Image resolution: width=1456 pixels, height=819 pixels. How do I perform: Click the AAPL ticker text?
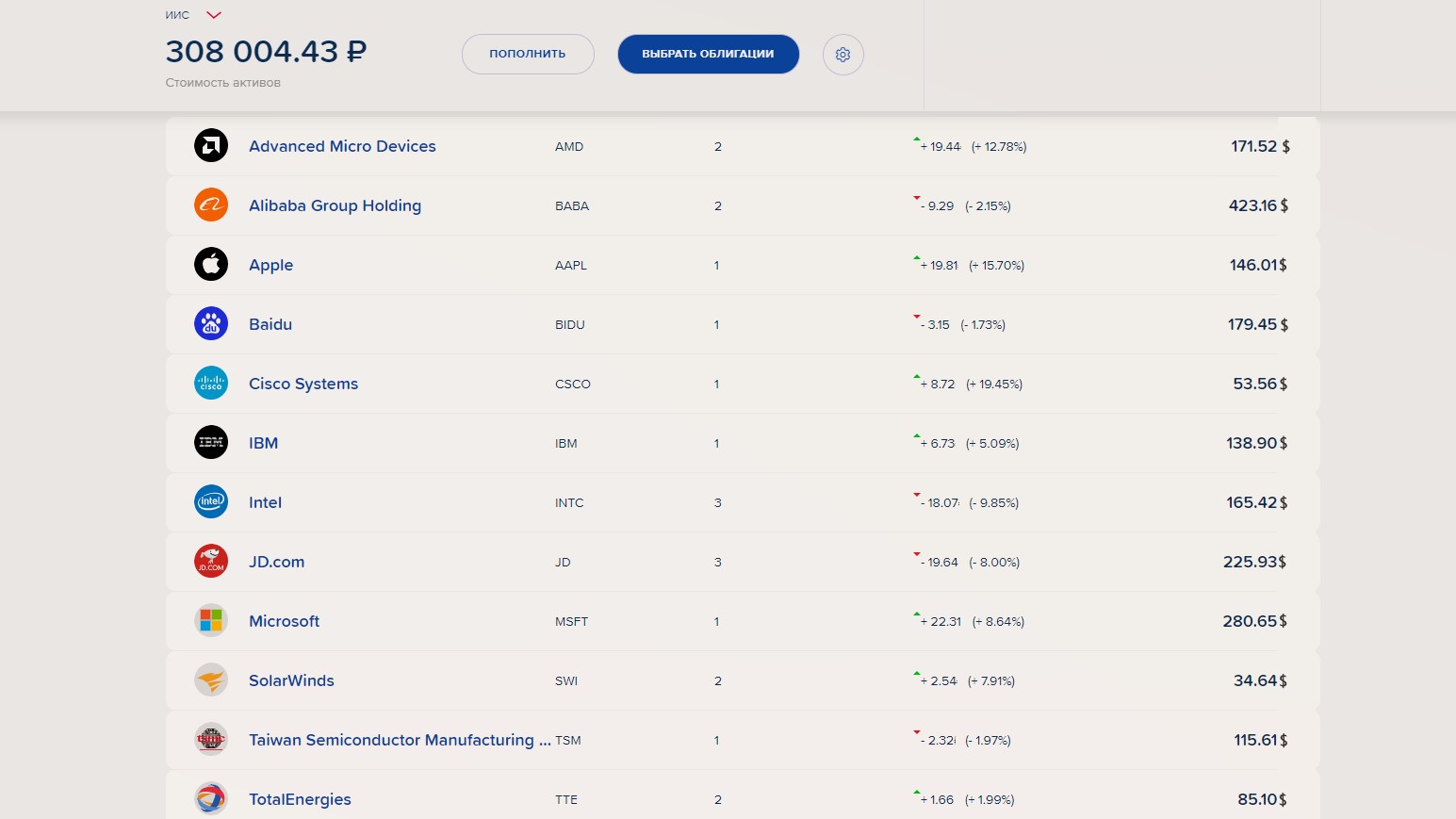pos(571,266)
